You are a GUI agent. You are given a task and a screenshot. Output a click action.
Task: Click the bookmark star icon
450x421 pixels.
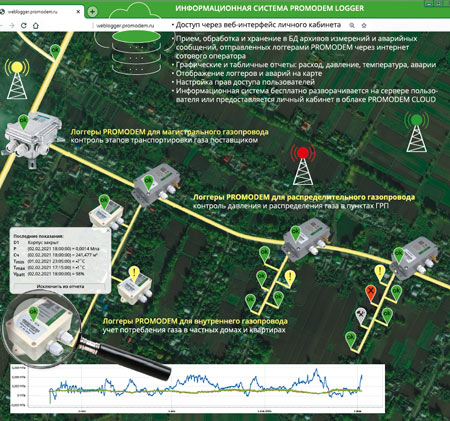[364, 25]
